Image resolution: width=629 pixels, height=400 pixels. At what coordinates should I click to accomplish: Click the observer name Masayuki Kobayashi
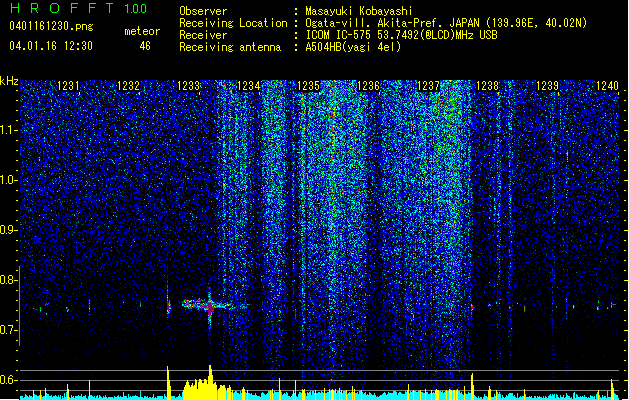point(358,11)
